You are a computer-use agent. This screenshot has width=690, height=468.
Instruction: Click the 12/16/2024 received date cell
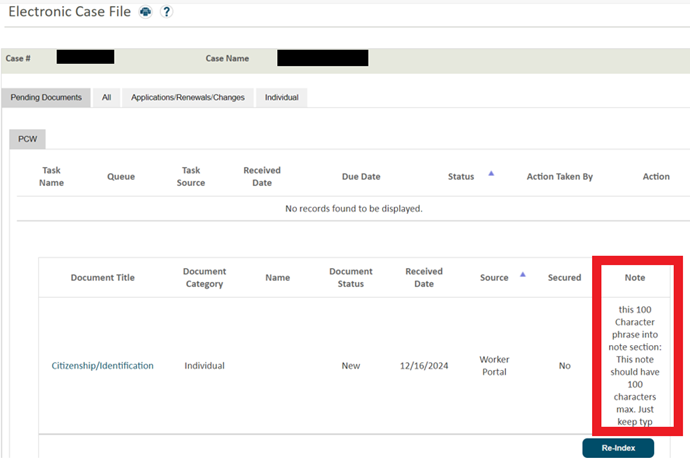click(424, 366)
